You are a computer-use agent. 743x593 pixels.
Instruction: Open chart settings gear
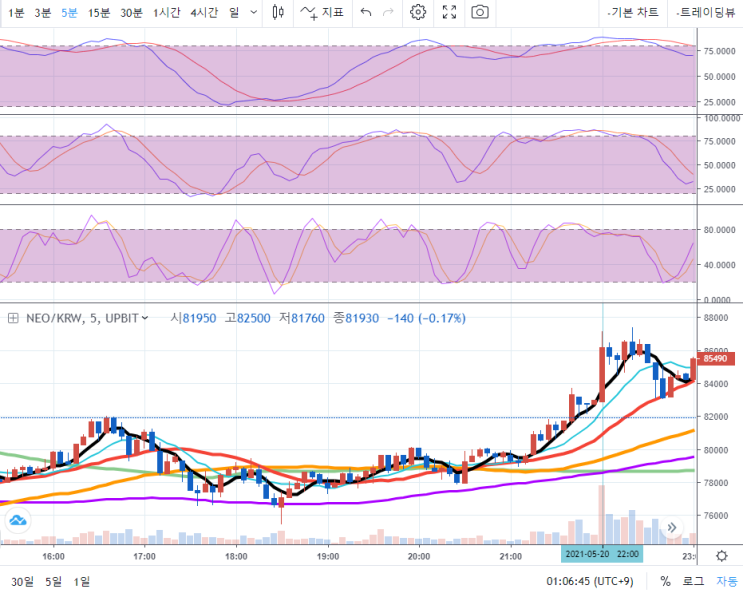(417, 12)
